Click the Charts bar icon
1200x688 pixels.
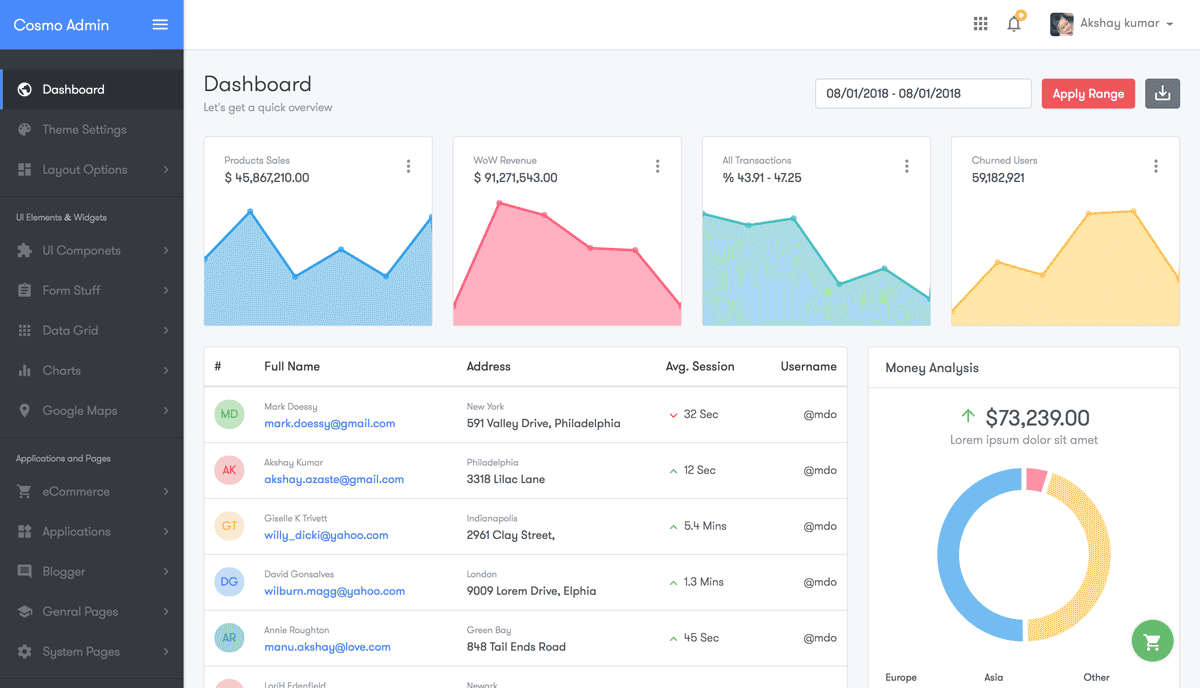pos(24,371)
